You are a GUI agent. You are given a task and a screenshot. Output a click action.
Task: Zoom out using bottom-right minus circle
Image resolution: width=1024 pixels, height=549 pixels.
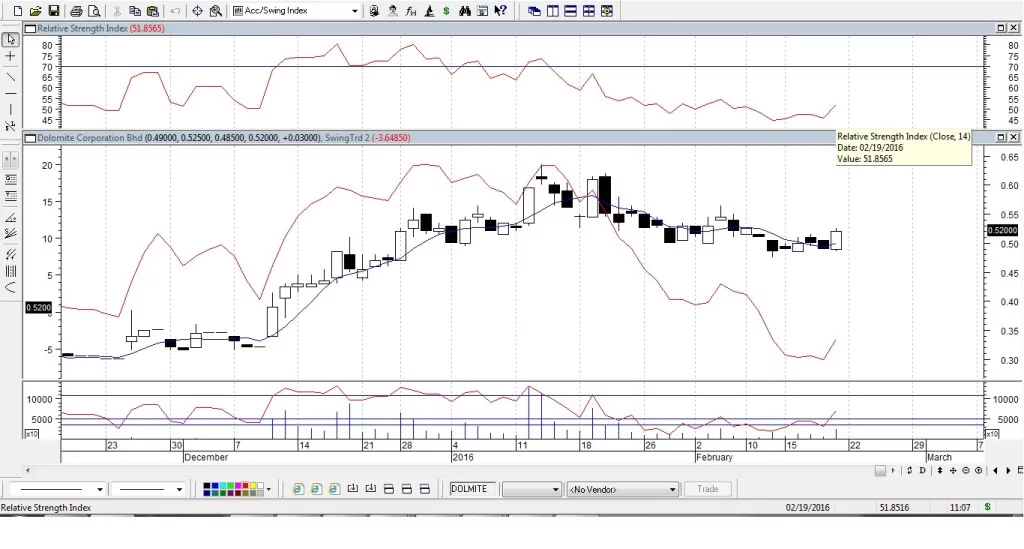pyautogui.click(x=965, y=470)
